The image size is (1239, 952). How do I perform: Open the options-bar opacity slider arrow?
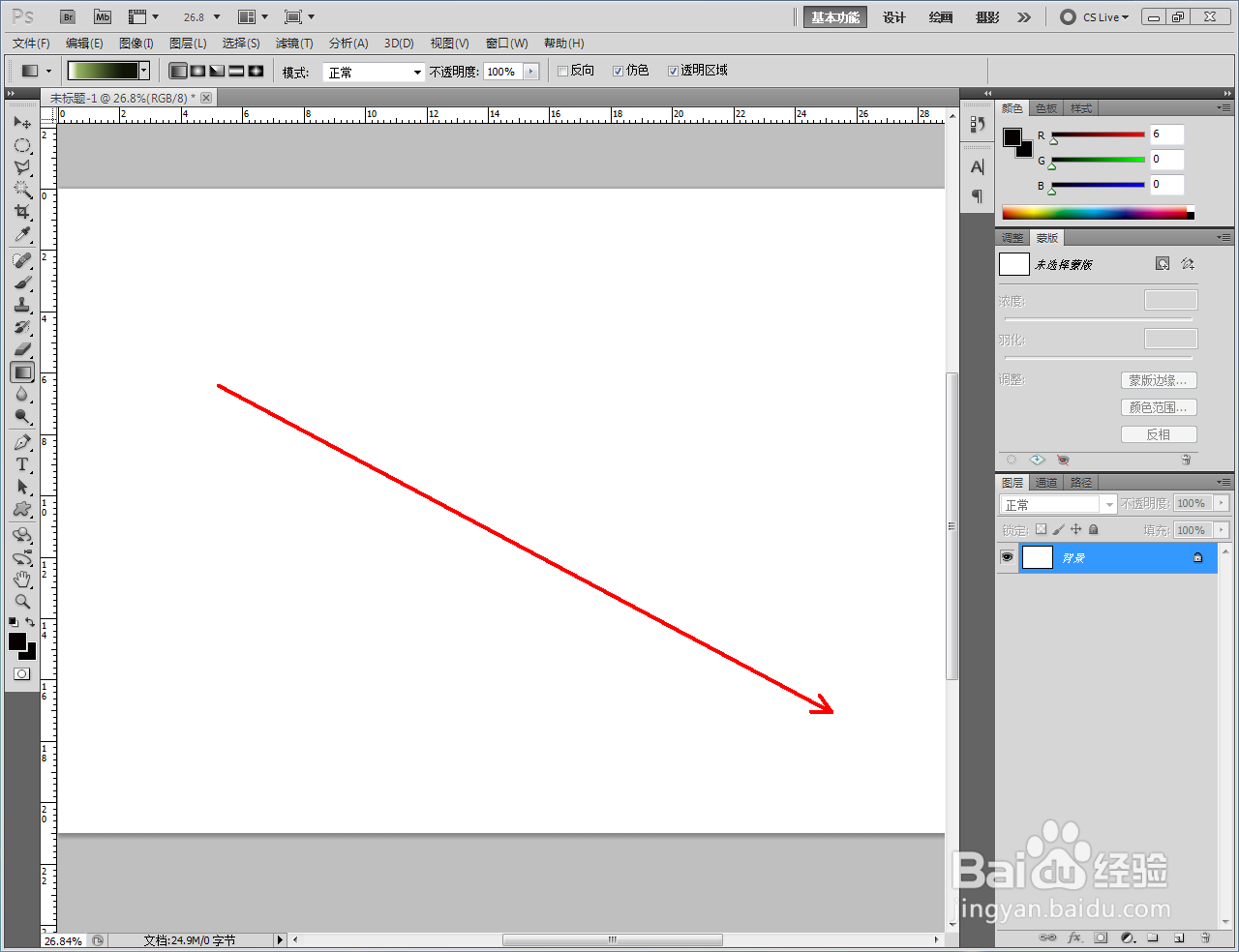[x=531, y=72]
